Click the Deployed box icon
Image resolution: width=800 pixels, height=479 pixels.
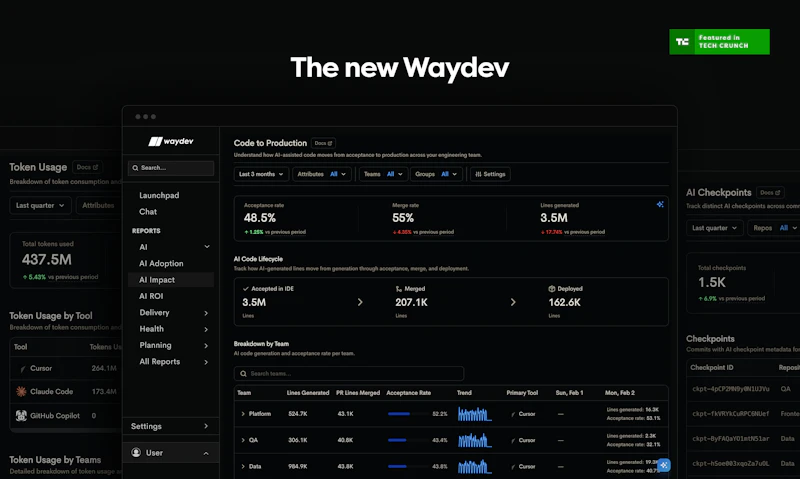[x=552, y=289]
